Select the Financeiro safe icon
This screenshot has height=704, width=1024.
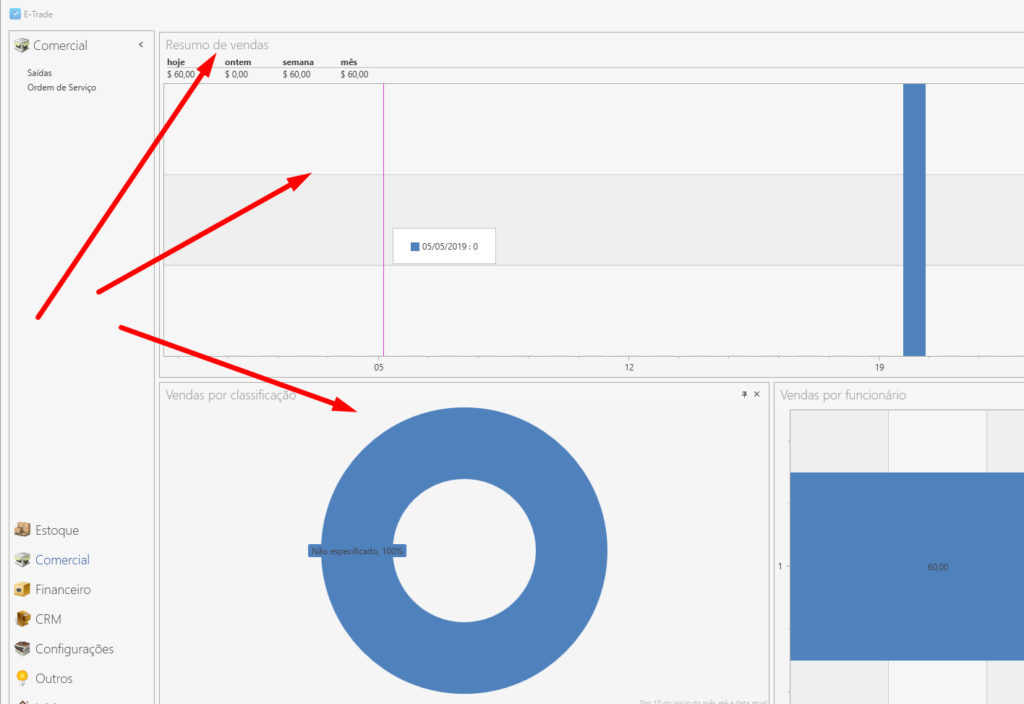click(x=22, y=590)
